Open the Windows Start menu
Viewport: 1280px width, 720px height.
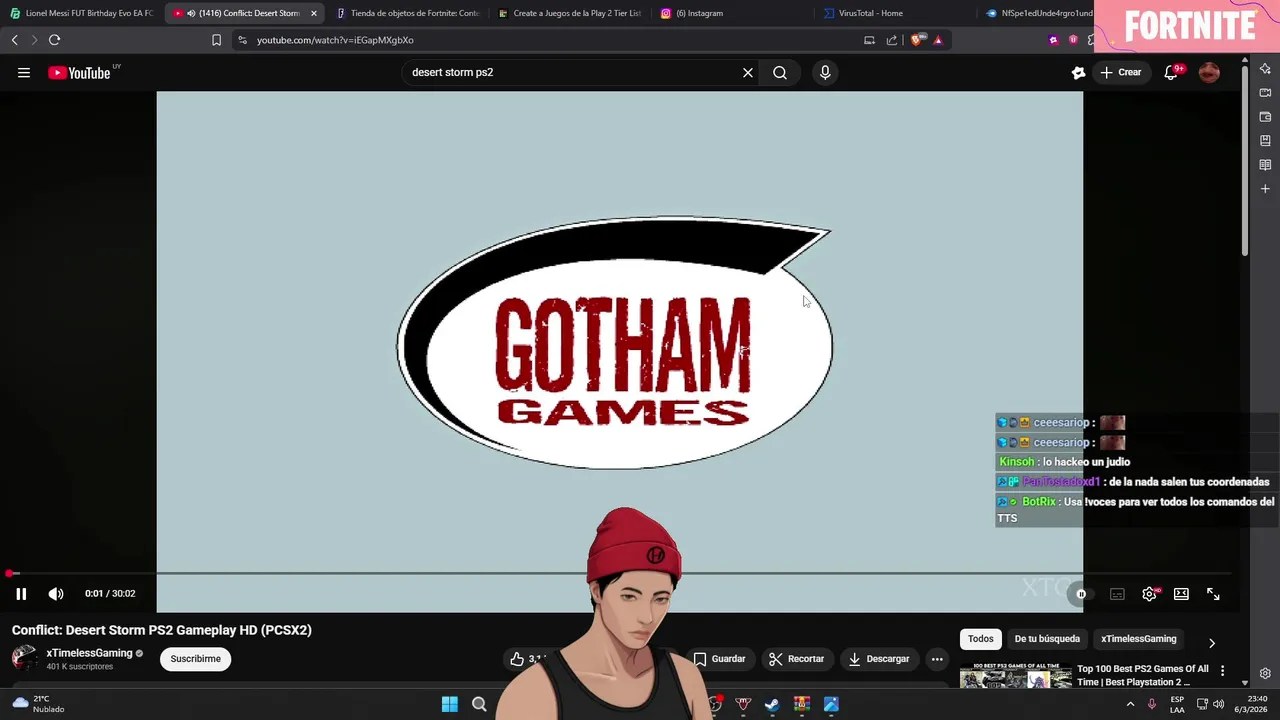coord(450,704)
